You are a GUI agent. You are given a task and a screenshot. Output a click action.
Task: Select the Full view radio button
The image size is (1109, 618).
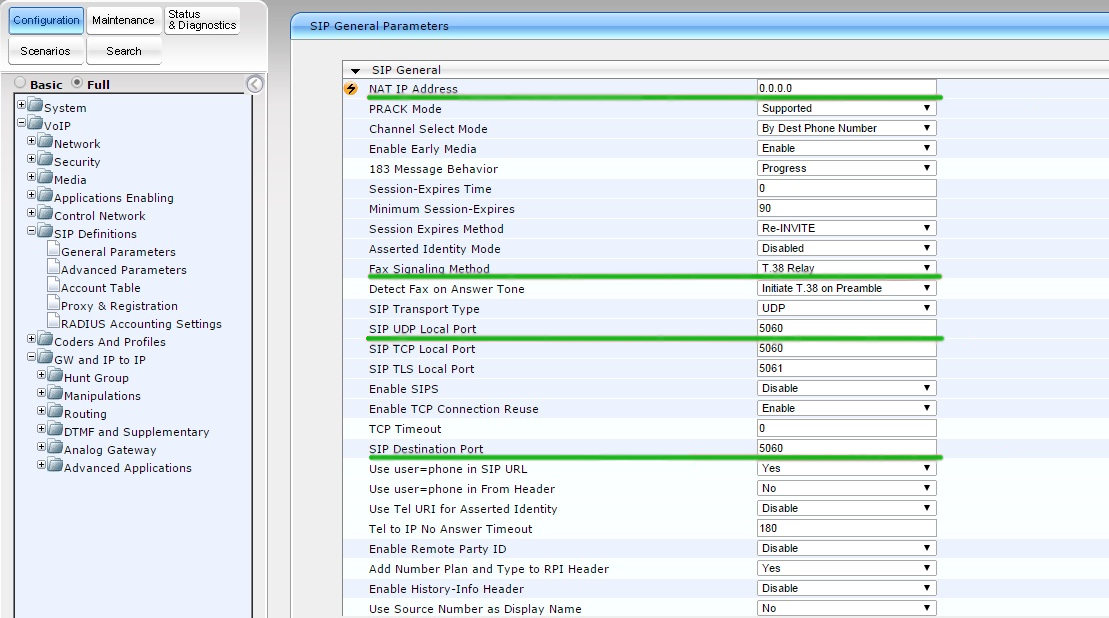77,84
